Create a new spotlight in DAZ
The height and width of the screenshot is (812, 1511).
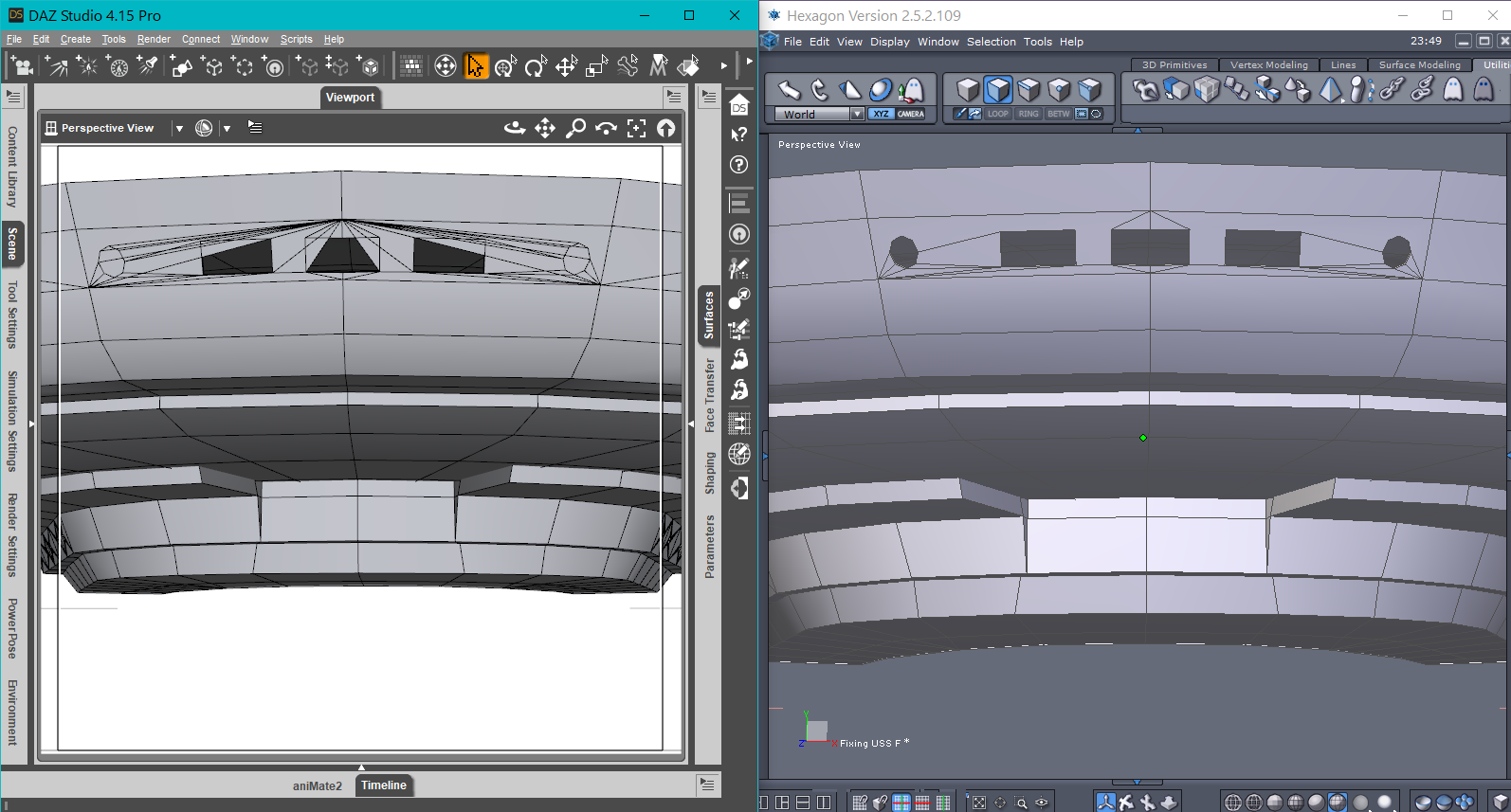[x=149, y=66]
